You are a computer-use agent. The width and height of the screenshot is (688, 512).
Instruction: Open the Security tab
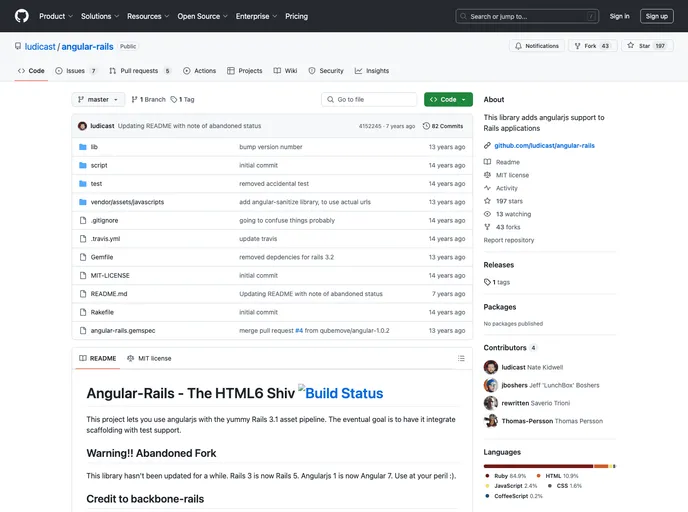tap(326, 71)
